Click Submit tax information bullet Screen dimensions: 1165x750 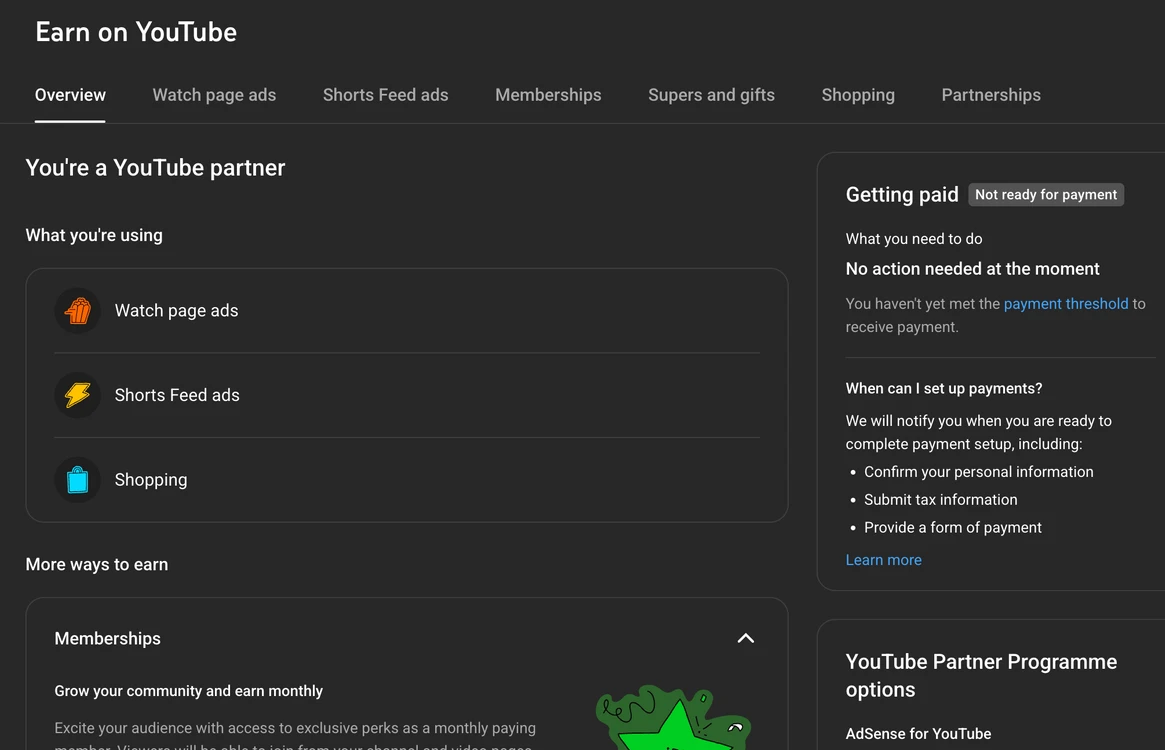[x=941, y=500]
